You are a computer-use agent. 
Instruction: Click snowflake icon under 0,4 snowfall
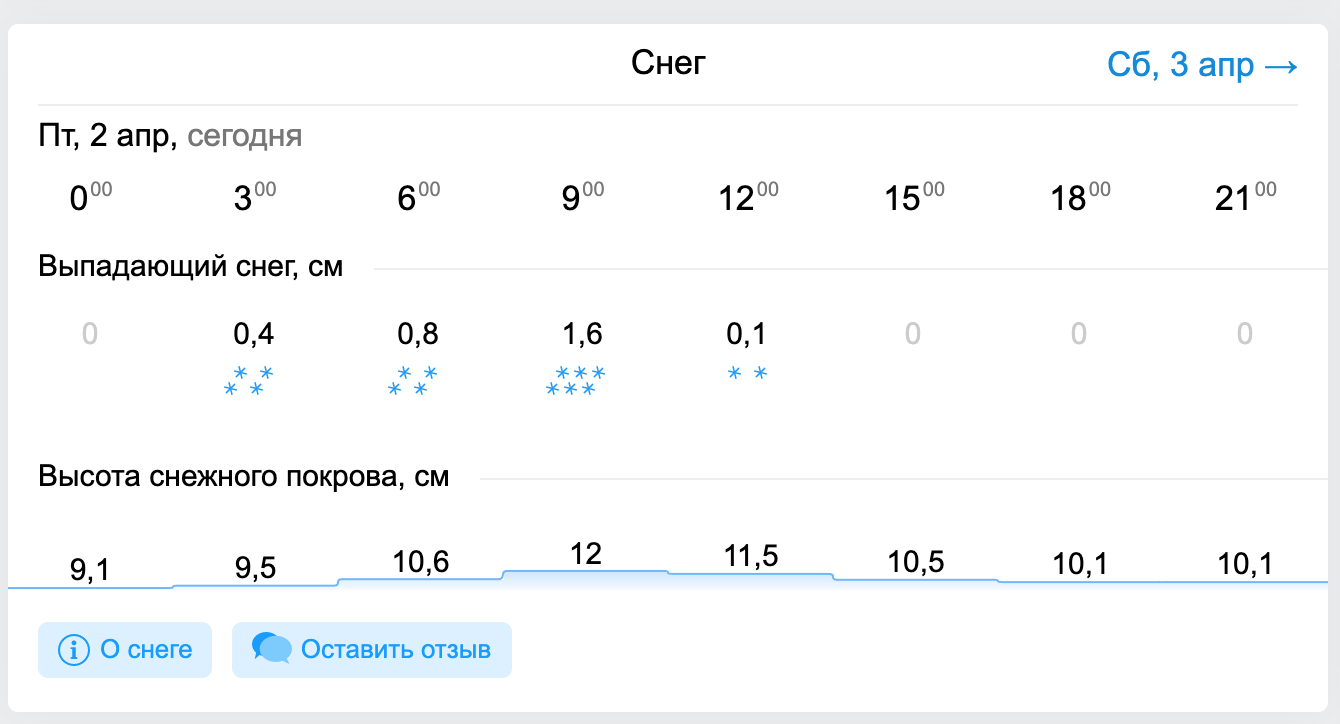(249, 381)
